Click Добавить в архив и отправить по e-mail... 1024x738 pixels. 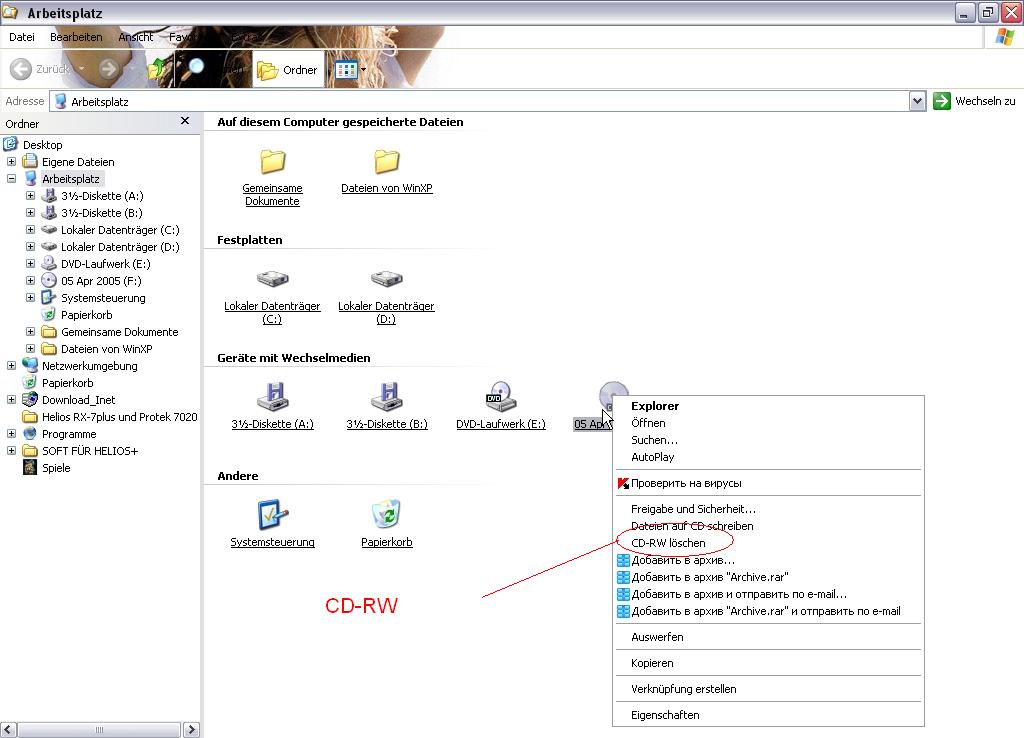(768, 594)
